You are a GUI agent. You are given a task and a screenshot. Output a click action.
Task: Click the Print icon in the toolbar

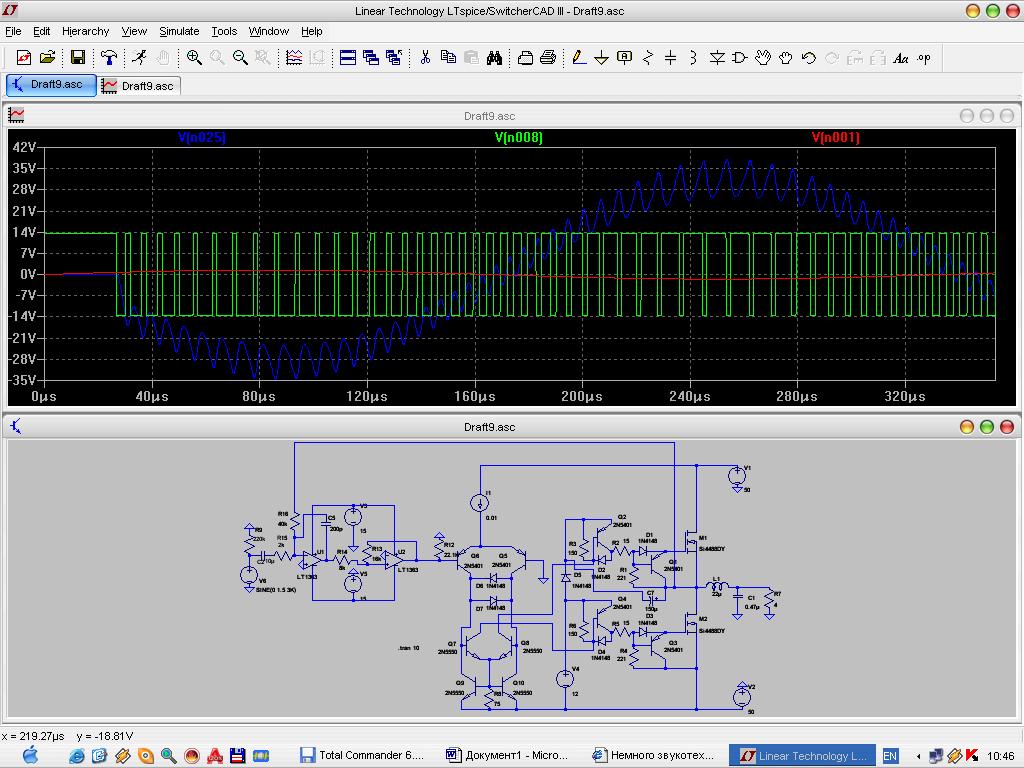(x=548, y=58)
